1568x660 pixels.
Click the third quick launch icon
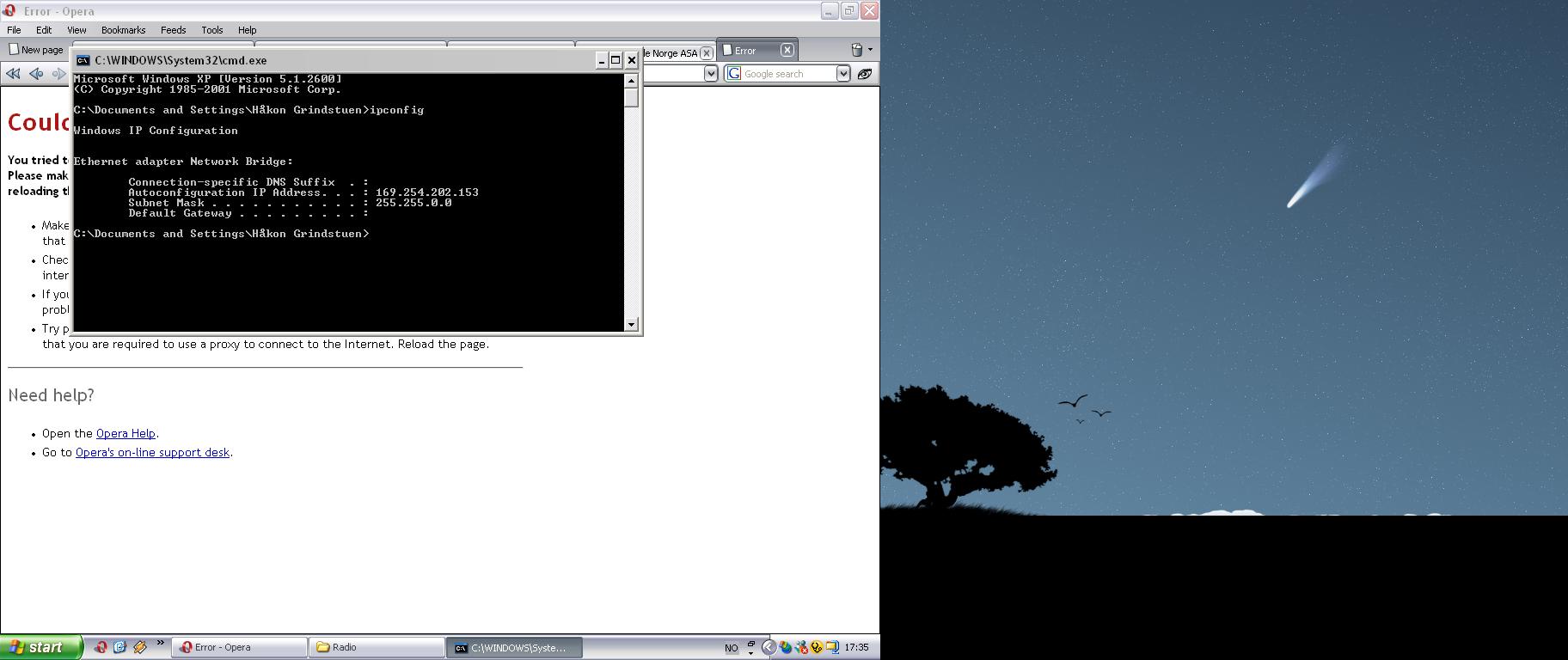[139, 647]
